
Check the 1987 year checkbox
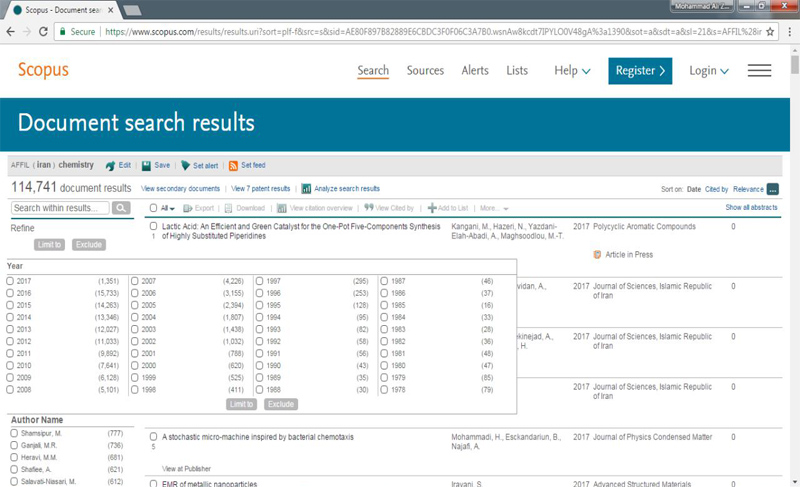(384, 281)
